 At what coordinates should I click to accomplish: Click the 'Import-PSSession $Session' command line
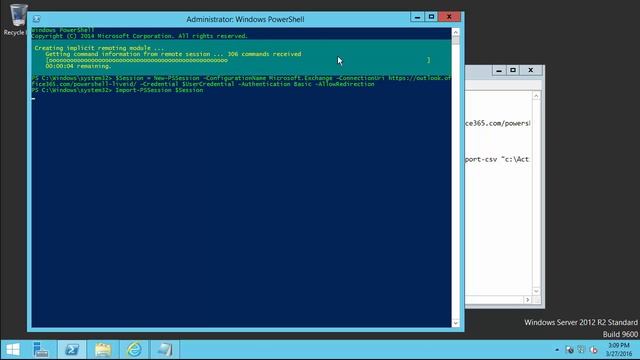click(118, 90)
